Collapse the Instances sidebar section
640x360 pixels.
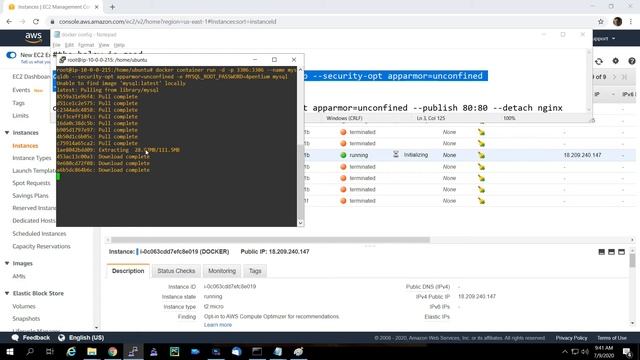pos(7,133)
